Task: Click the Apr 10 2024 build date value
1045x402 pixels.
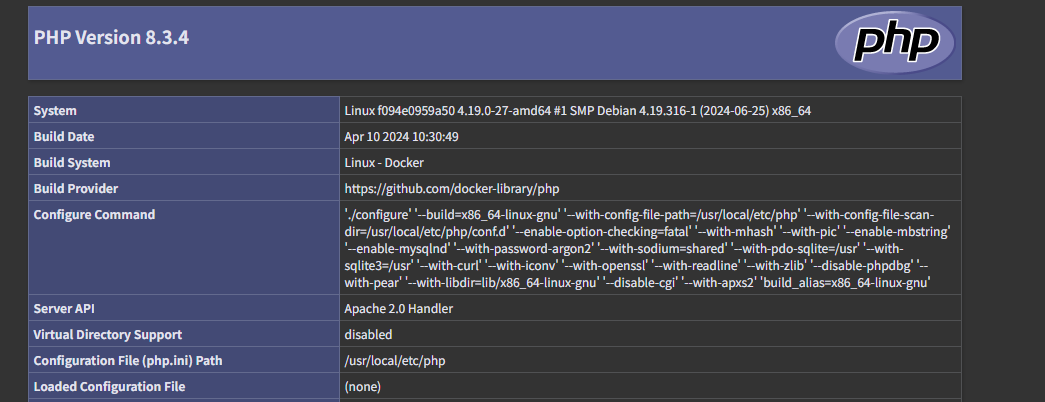Action: pyautogui.click(x=401, y=136)
